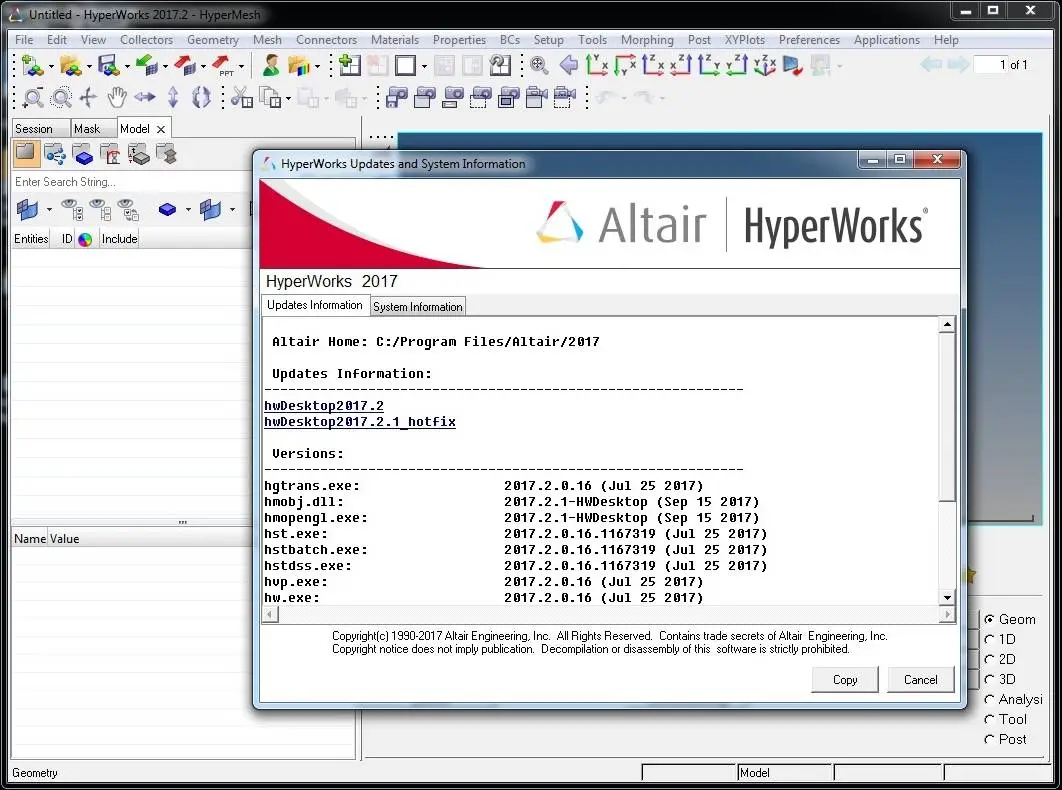Click the Copy button in the dialog
1062x790 pixels.
[x=845, y=680]
